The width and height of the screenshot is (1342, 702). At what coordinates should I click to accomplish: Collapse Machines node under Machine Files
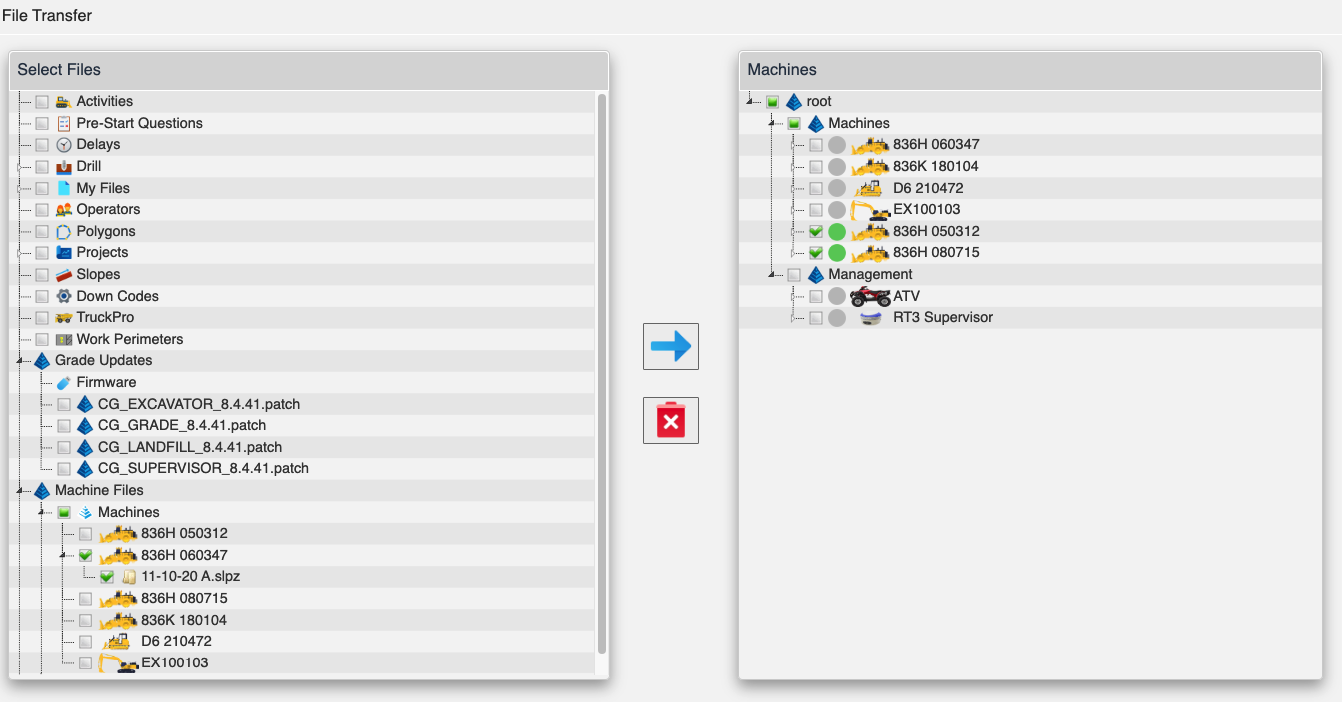[42, 513]
